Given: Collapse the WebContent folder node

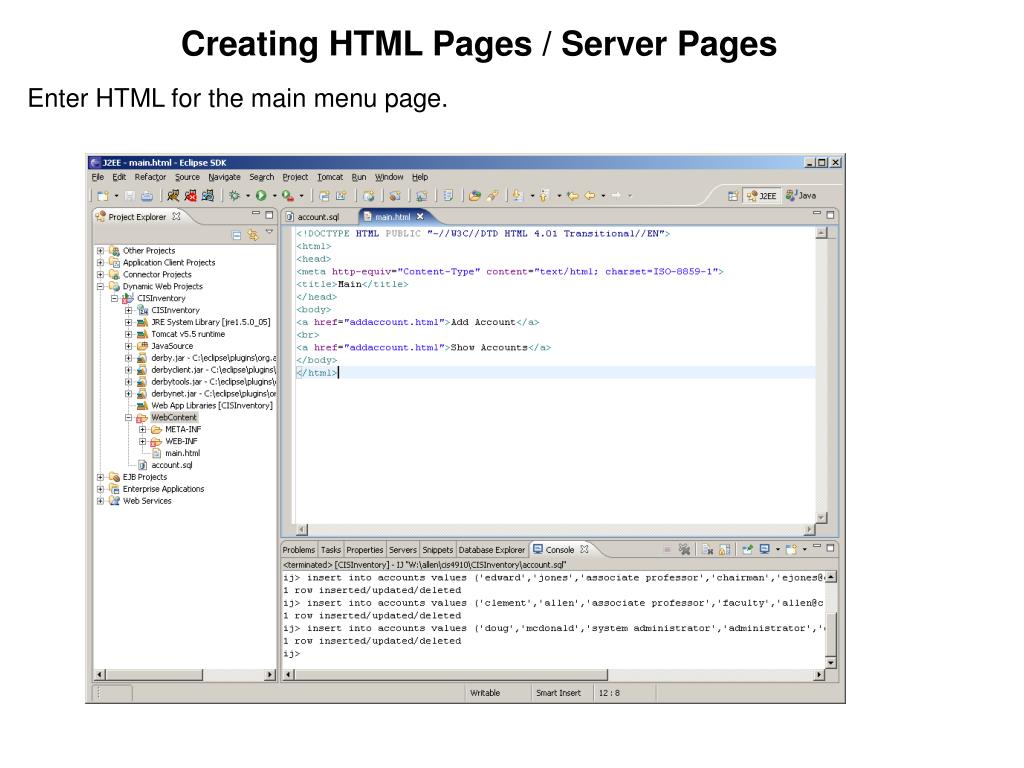Looking at the screenshot, I should [129, 417].
